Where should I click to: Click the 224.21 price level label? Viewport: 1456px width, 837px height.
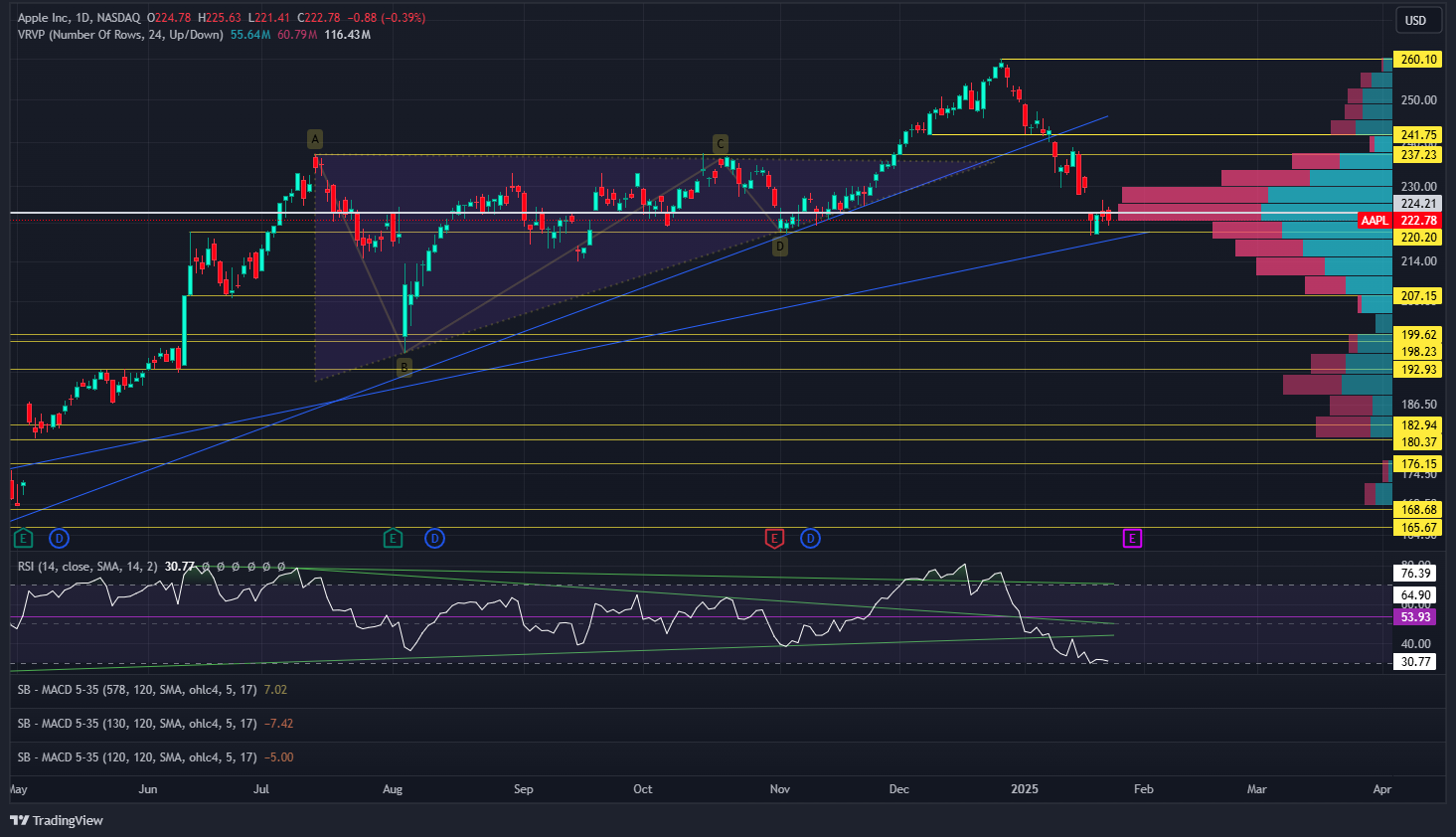coord(1418,204)
